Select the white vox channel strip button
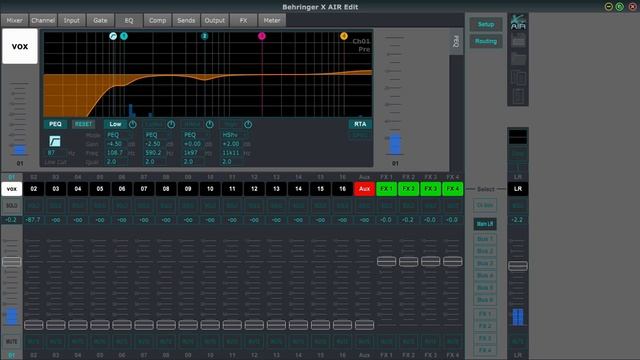 click(11, 189)
